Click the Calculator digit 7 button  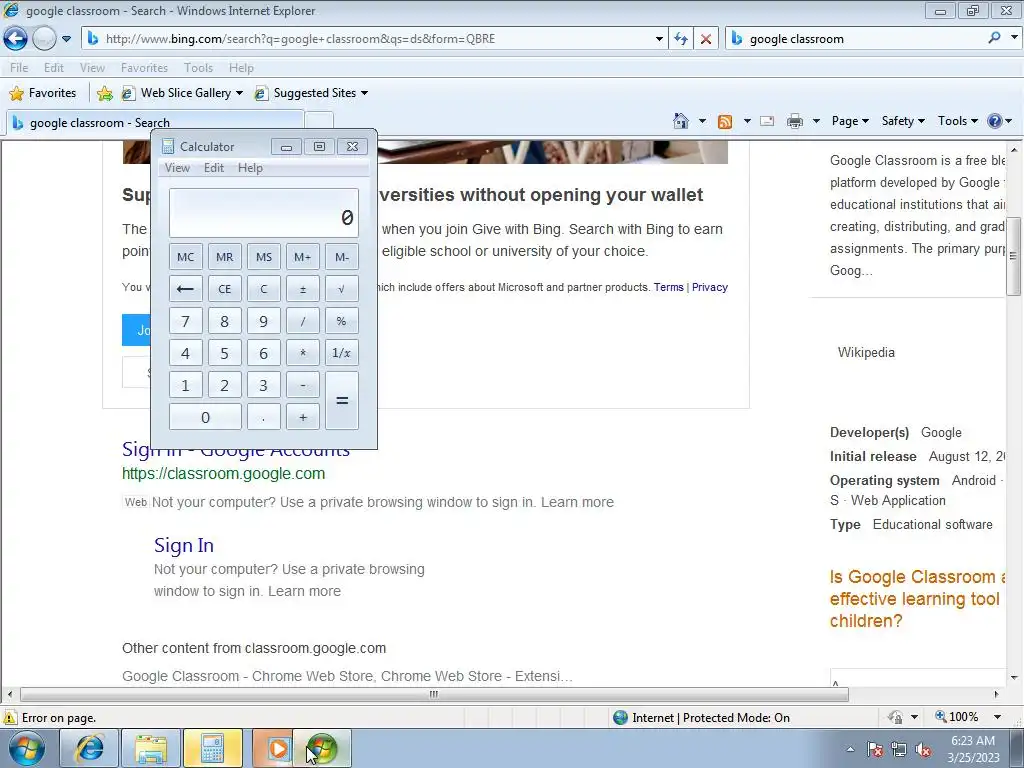tap(185, 321)
